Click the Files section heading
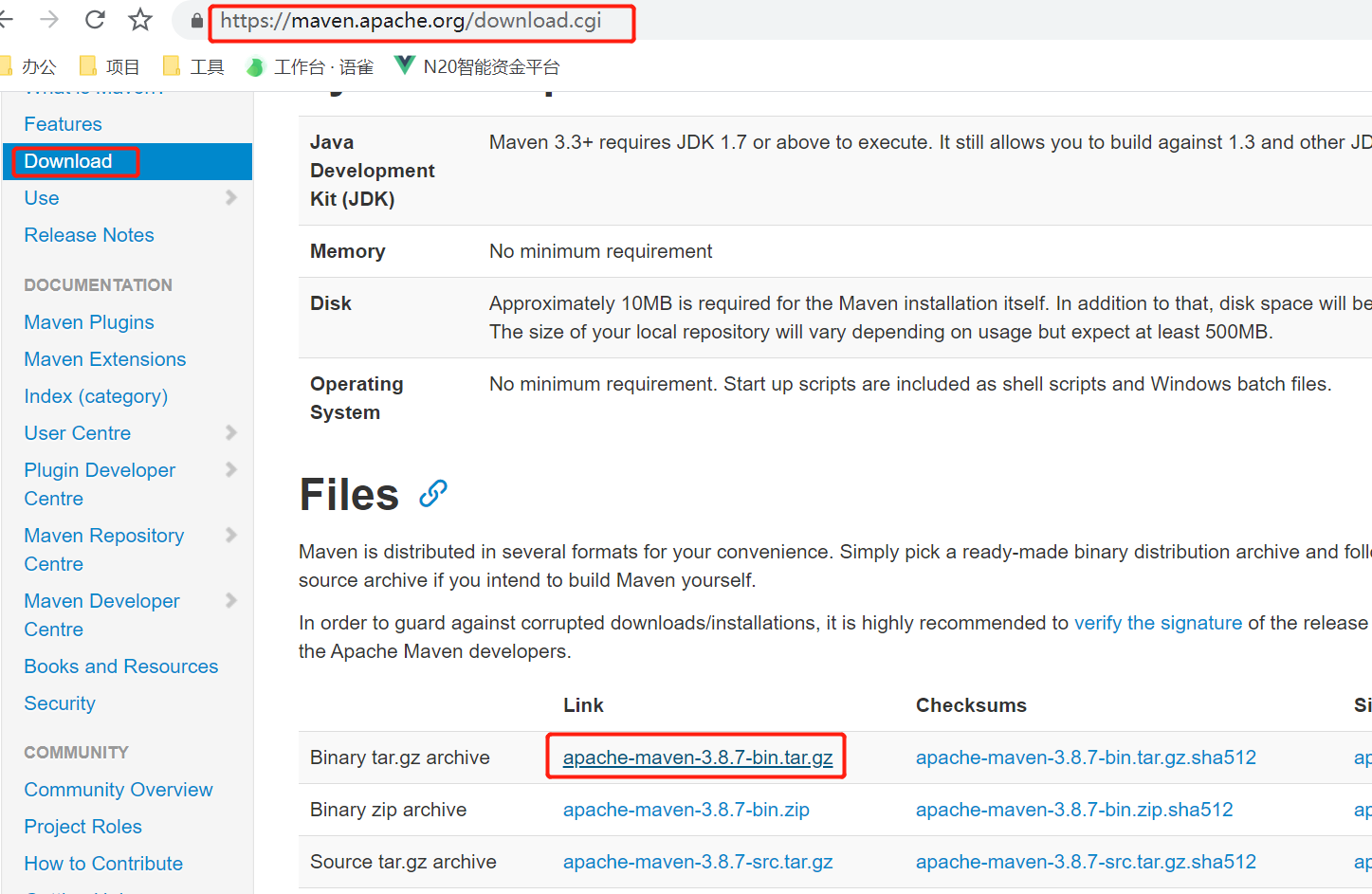This screenshot has height=894, width=1372. coord(349,494)
